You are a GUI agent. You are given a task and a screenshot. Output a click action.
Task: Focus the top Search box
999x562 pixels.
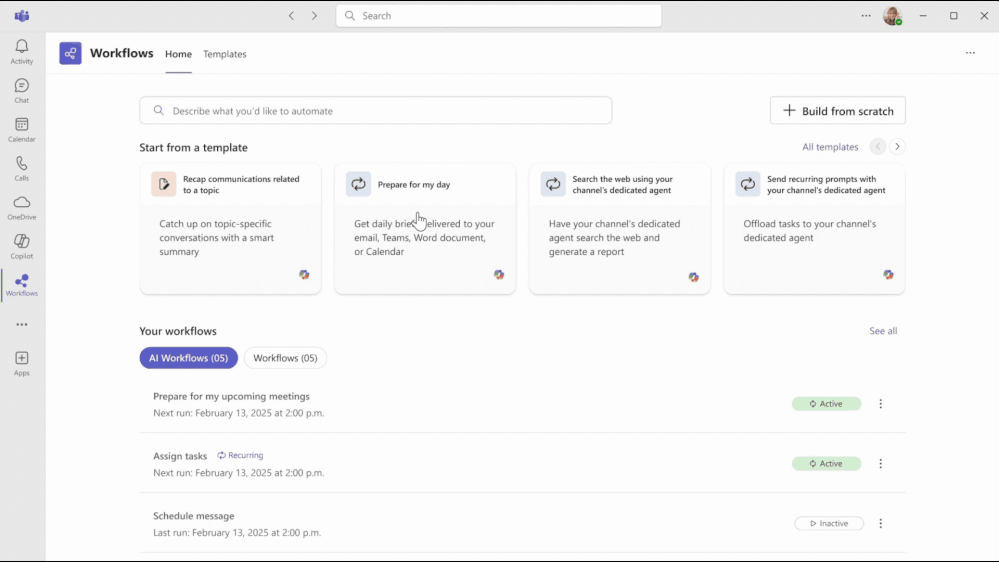coord(499,16)
